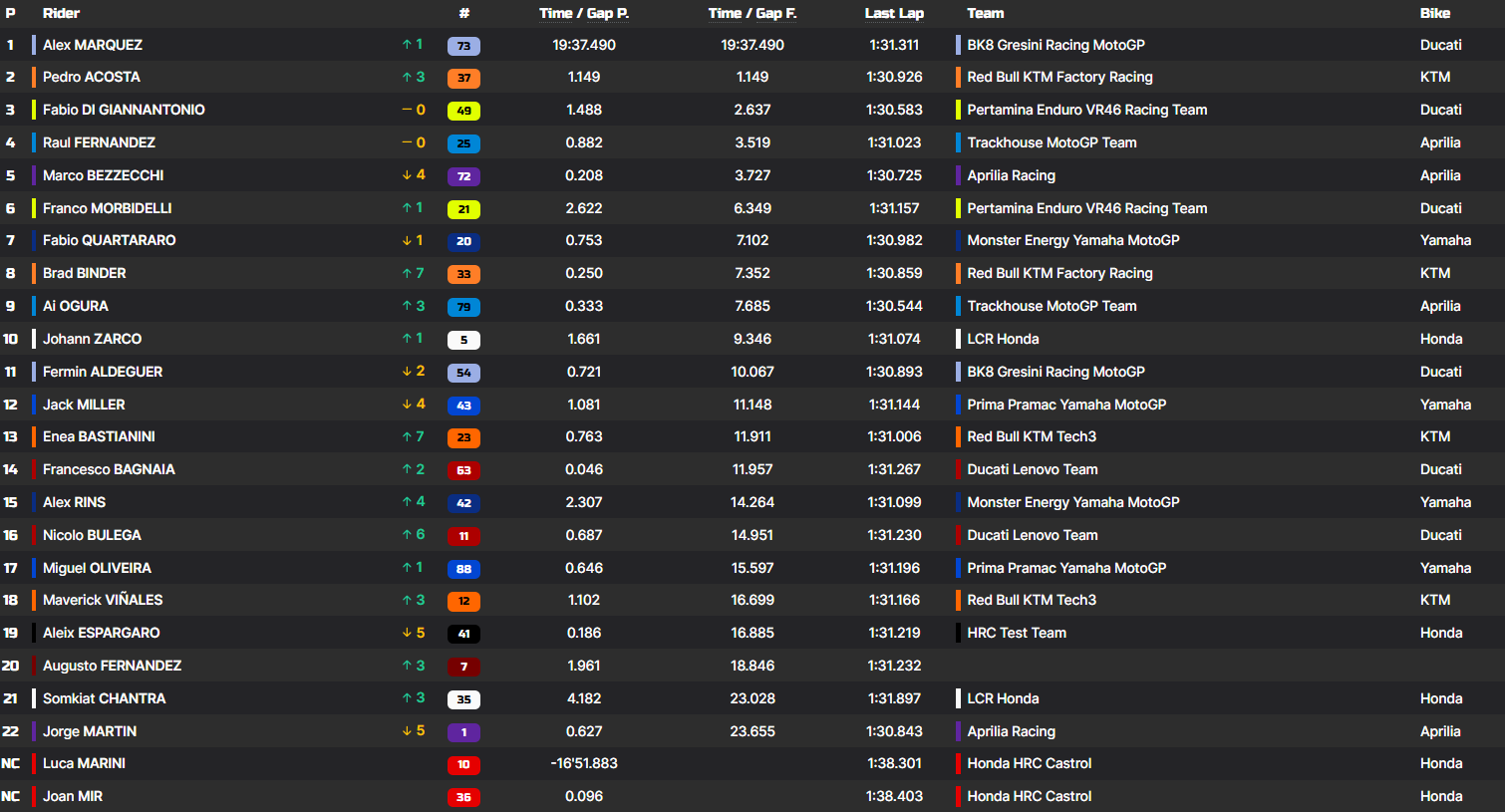
Task: Select the yellow number 49 badge
Action: (463, 111)
